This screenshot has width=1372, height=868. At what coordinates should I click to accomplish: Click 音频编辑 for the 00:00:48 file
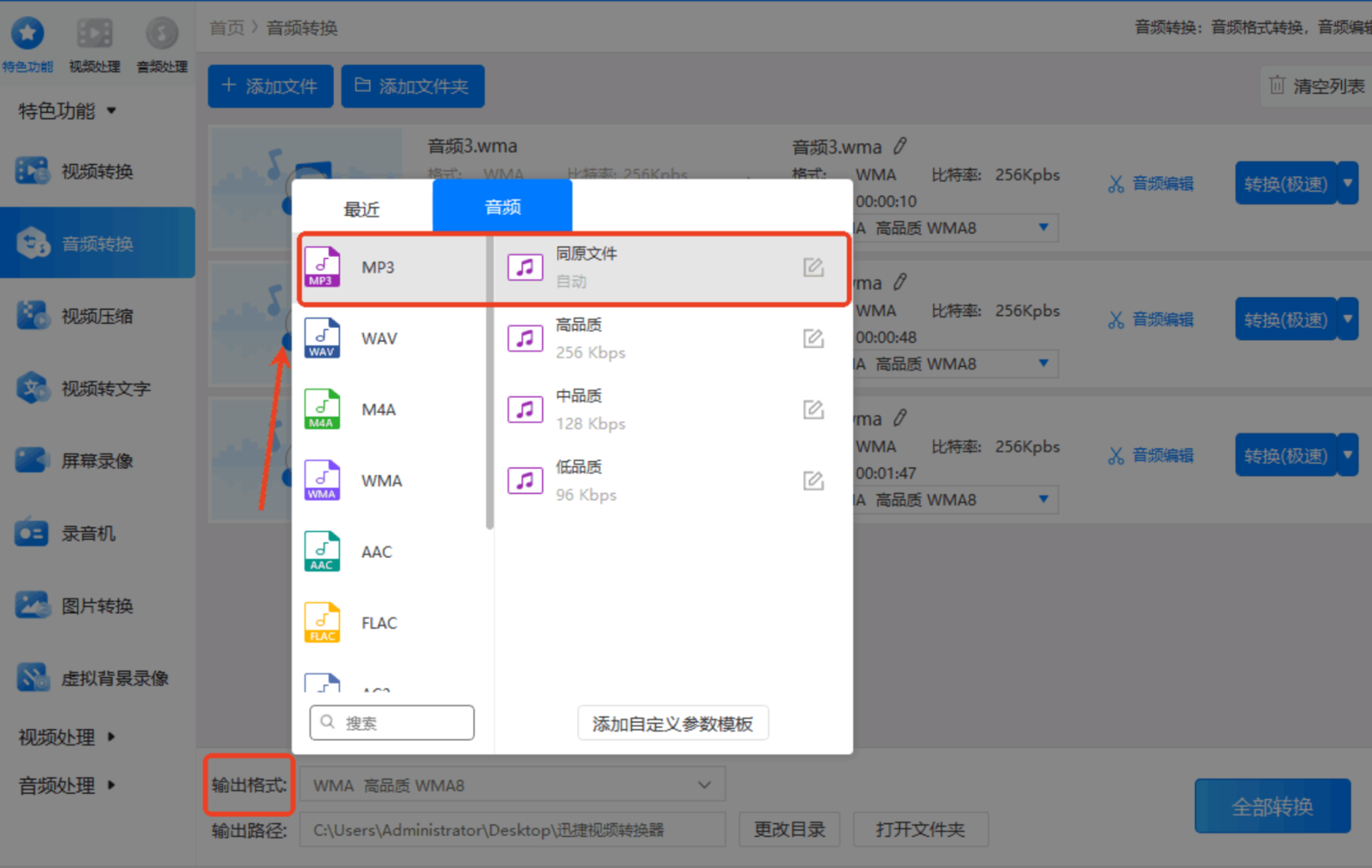tap(1151, 320)
